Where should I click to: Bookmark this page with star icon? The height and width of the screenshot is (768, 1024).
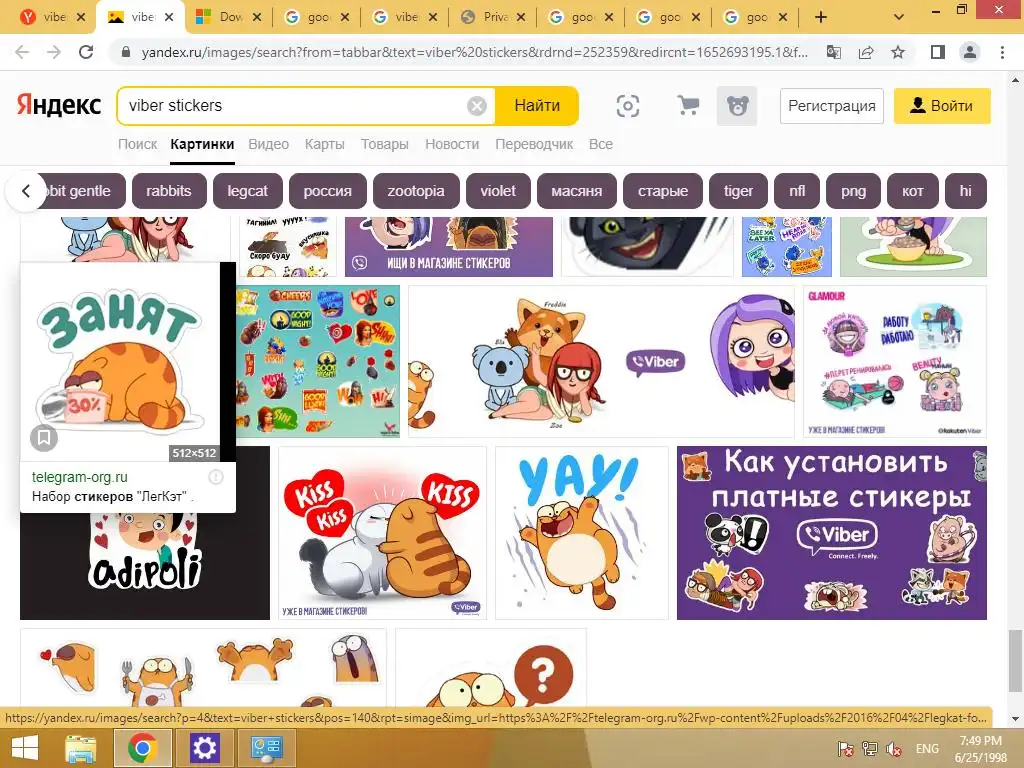coord(898,52)
